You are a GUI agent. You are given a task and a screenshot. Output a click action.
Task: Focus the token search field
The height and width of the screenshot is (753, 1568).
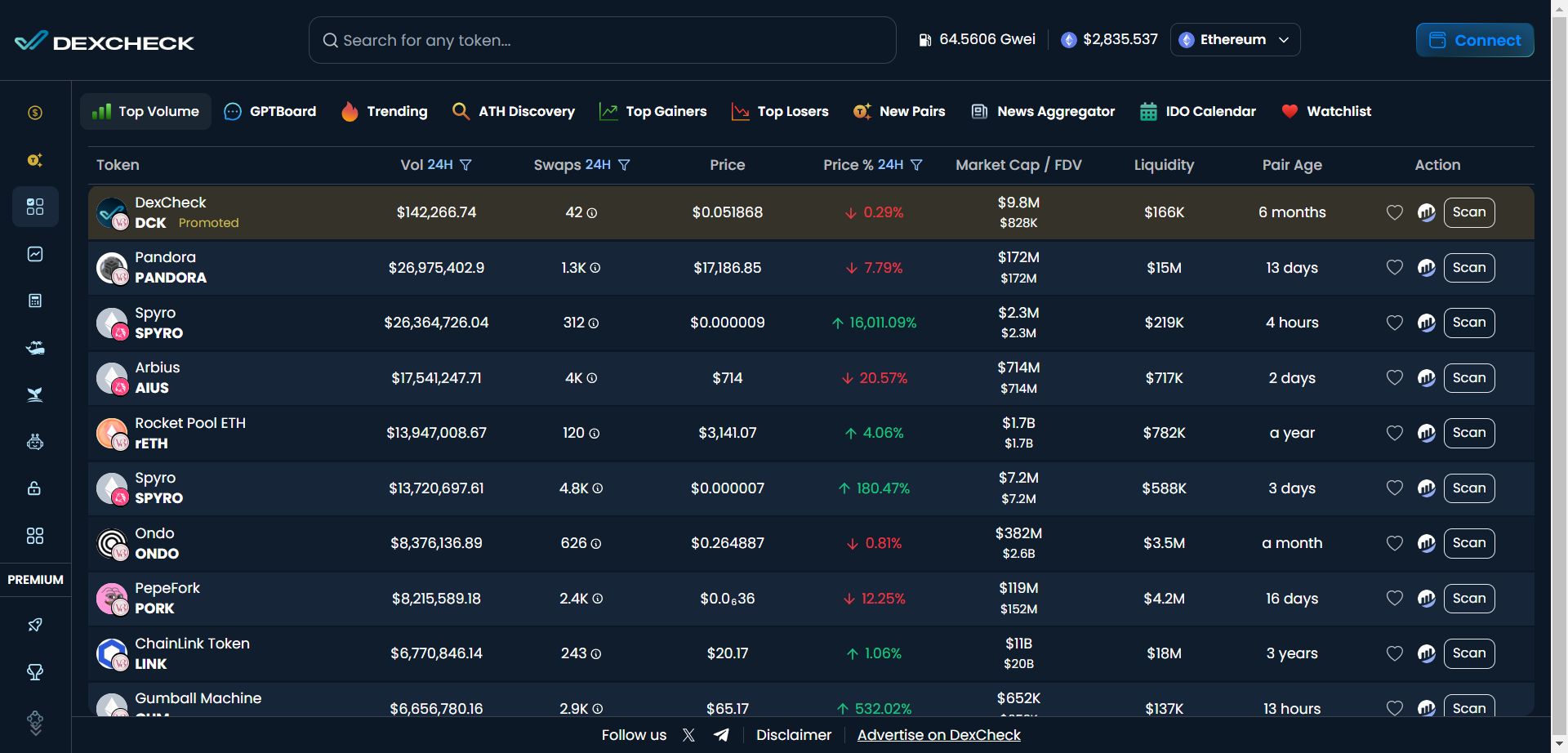coord(603,40)
